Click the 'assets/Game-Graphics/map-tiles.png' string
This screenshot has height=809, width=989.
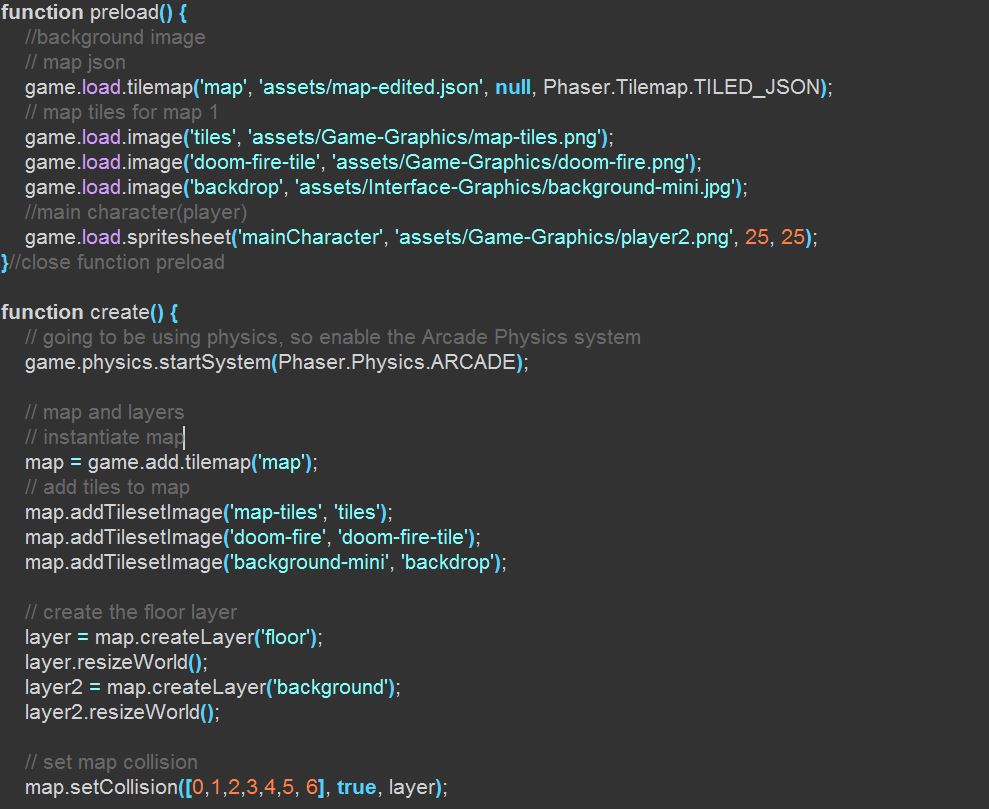pyautogui.click(x=426, y=137)
